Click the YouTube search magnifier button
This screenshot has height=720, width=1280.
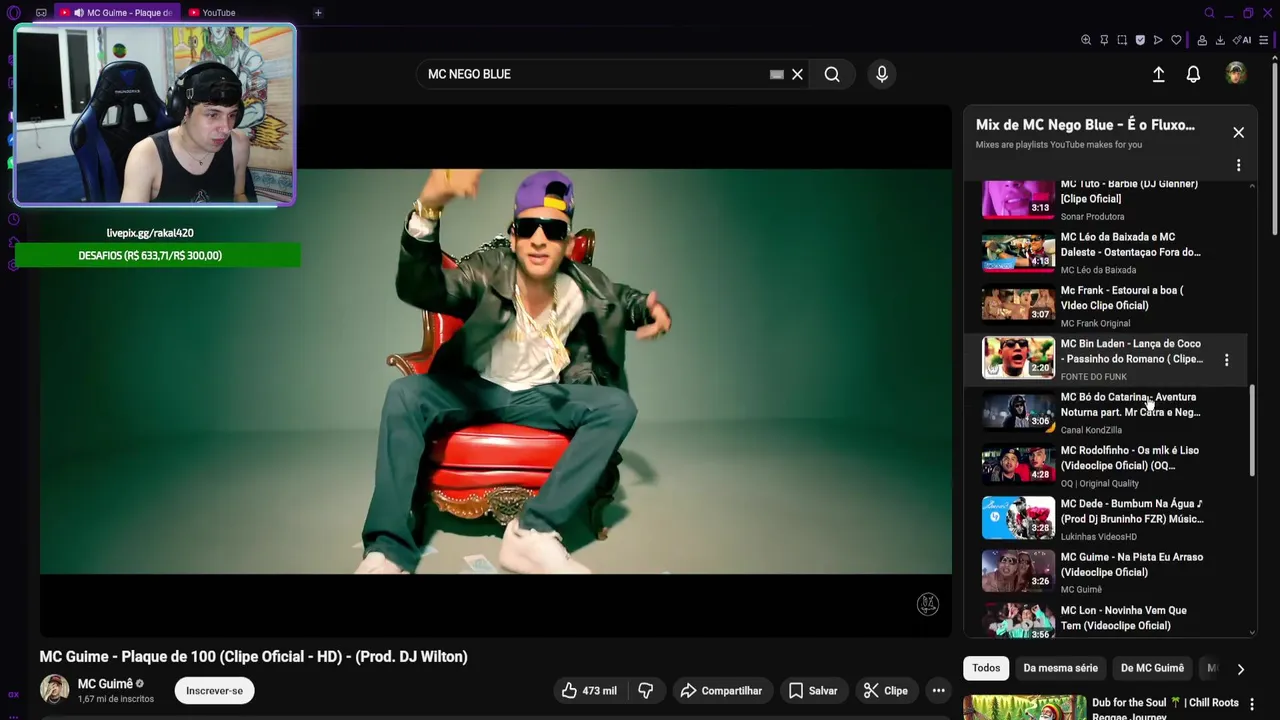(x=832, y=74)
